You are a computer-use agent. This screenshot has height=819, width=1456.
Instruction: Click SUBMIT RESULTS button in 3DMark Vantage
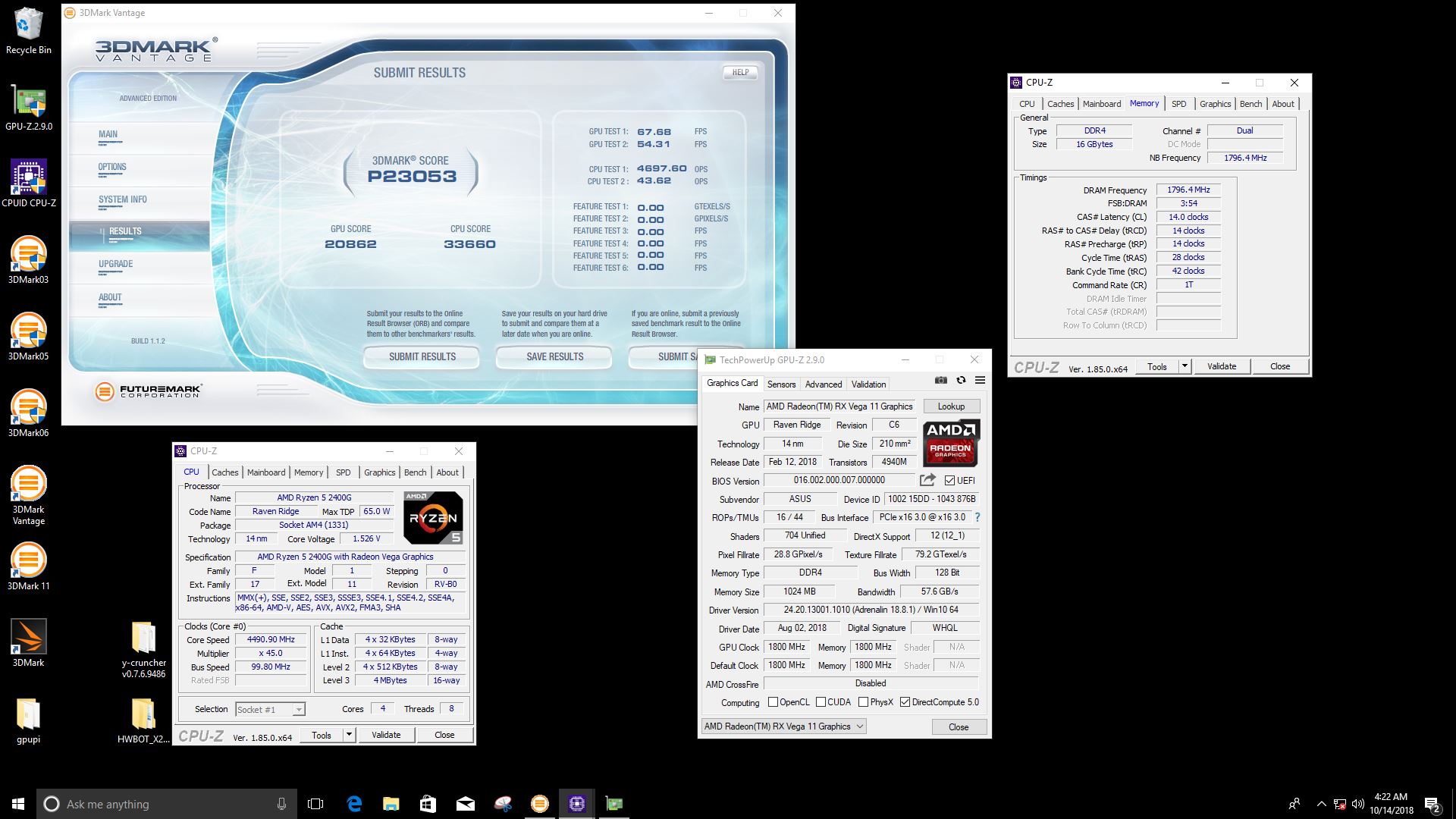click(x=422, y=356)
